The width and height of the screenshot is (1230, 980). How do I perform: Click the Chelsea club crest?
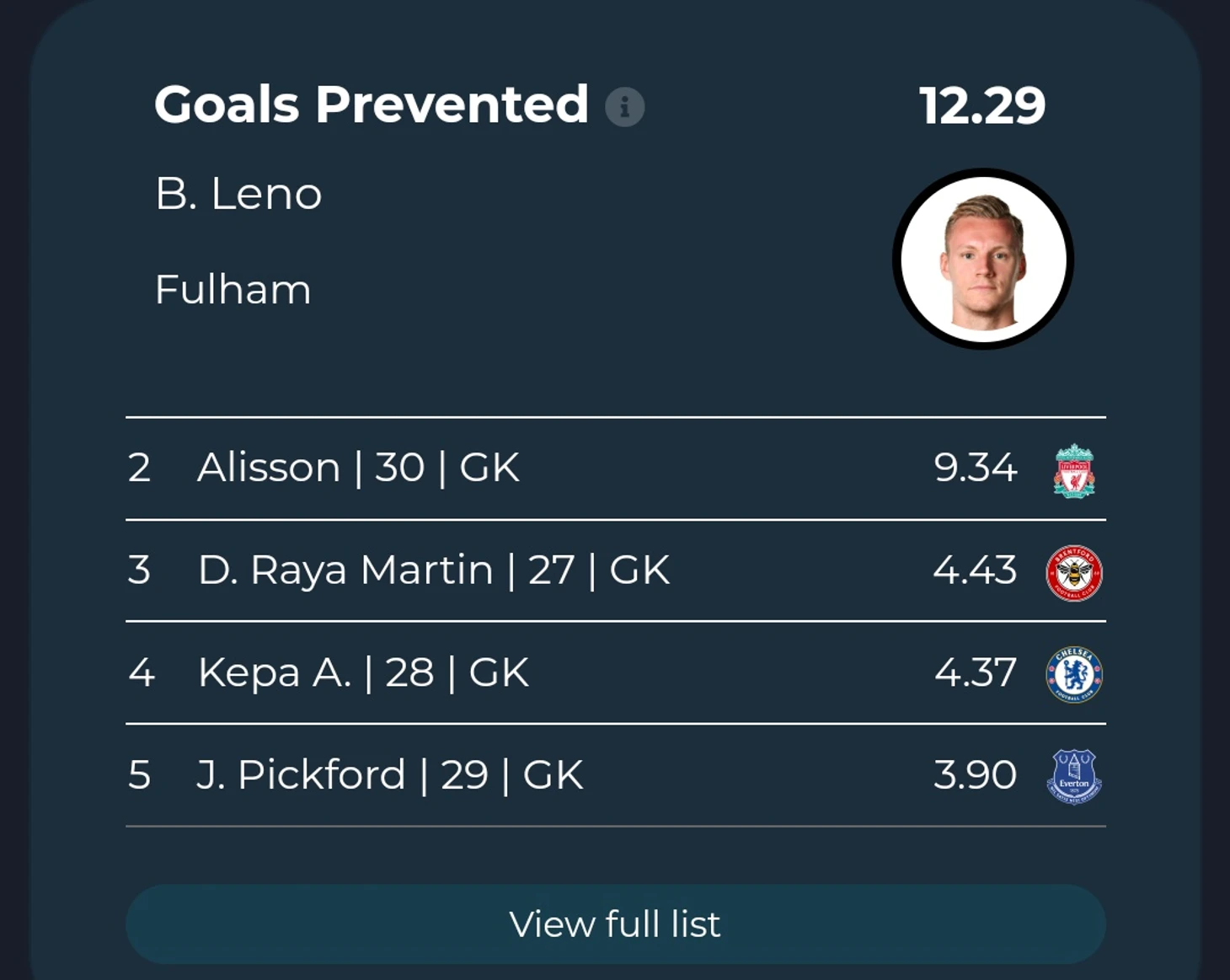[x=1074, y=674]
